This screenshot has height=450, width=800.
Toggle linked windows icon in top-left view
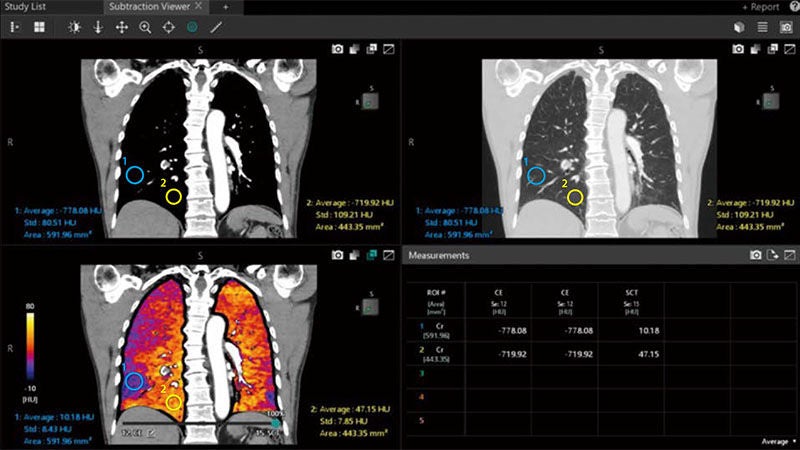pyautogui.click(x=371, y=49)
